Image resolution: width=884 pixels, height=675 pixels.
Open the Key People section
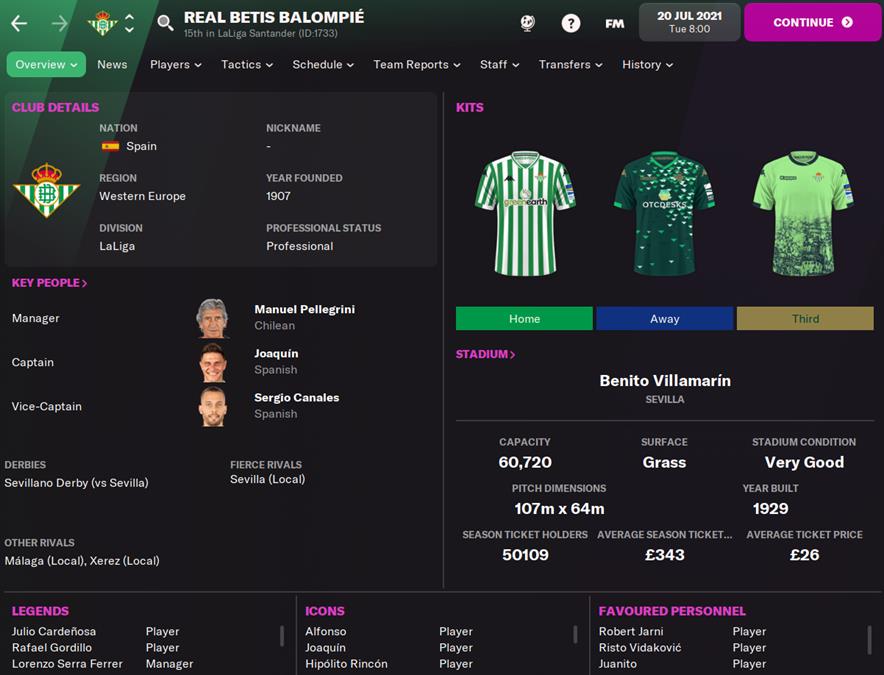click(50, 283)
